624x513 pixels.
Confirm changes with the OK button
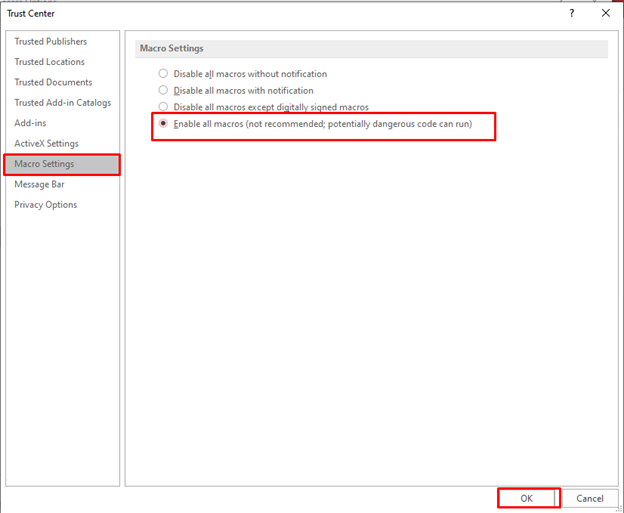(x=527, y=498)
